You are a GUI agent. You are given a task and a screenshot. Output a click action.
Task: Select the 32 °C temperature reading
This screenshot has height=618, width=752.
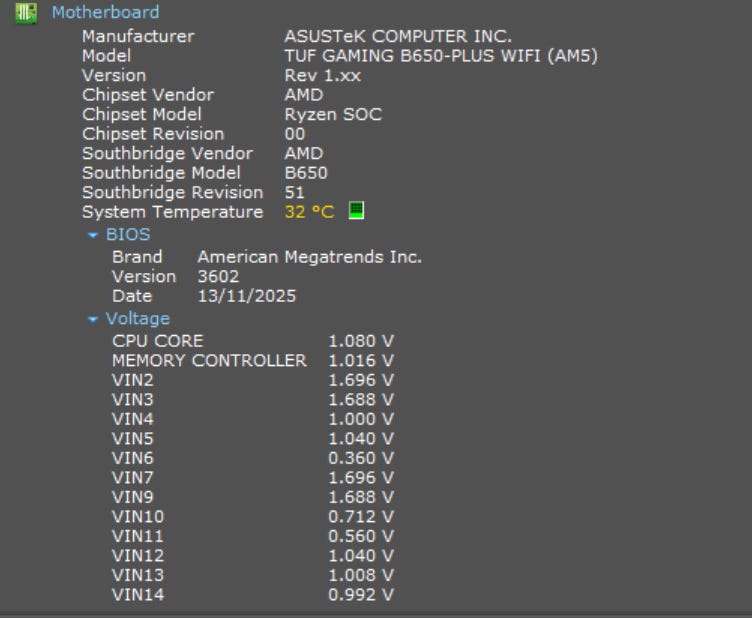coord(309,212)
